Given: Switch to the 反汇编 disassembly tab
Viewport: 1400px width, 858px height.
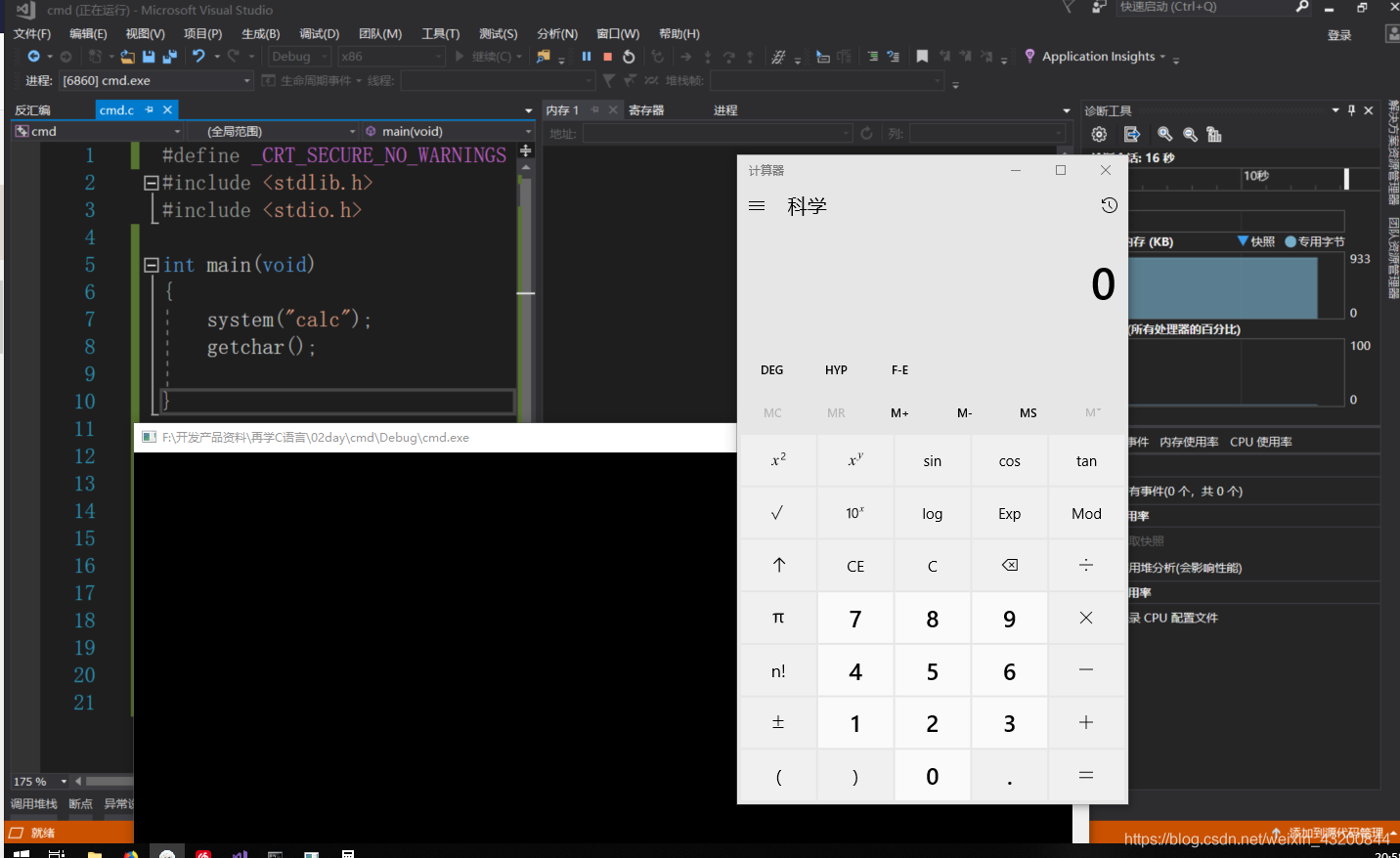Looking at the screenshot, I should click(x=32, y=110).
